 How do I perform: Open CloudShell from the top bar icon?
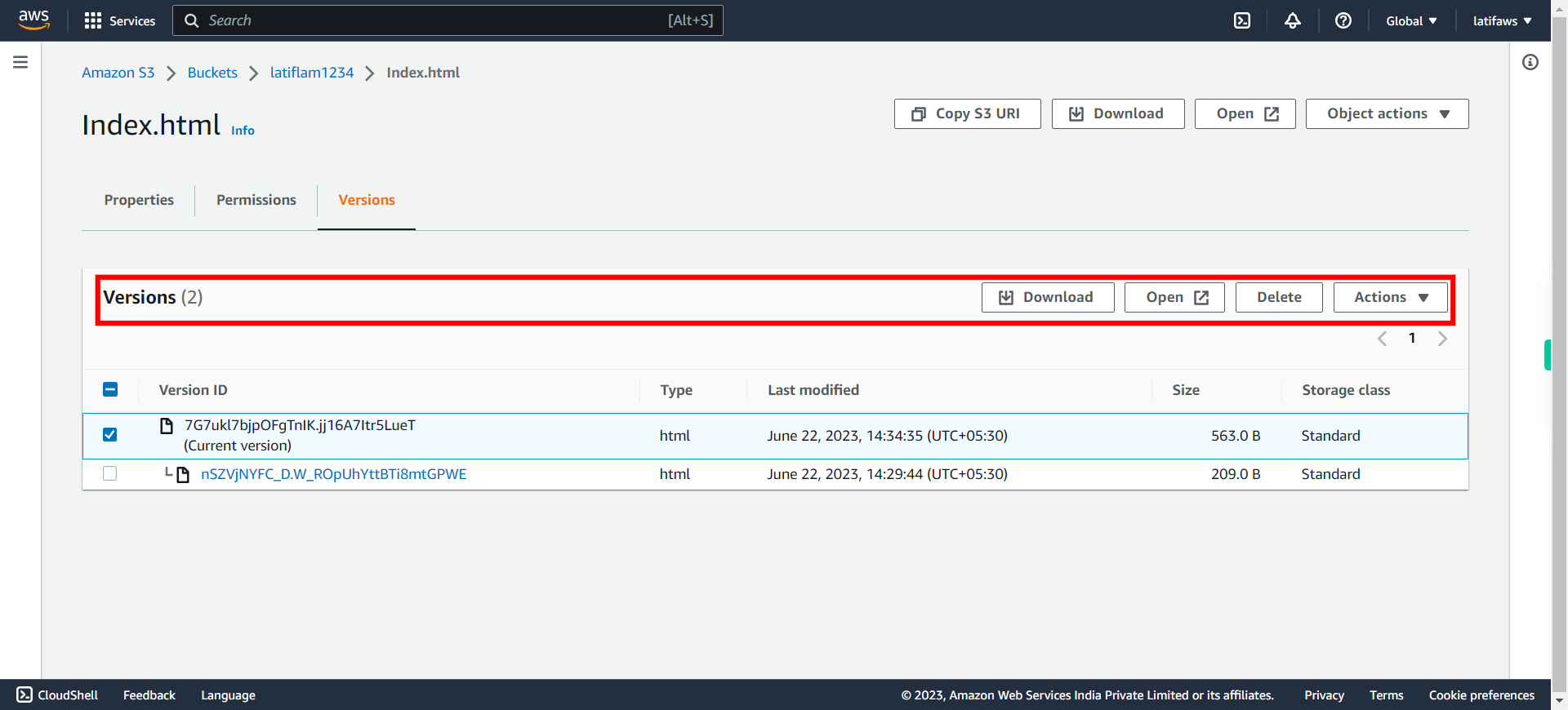(1242, 20)
